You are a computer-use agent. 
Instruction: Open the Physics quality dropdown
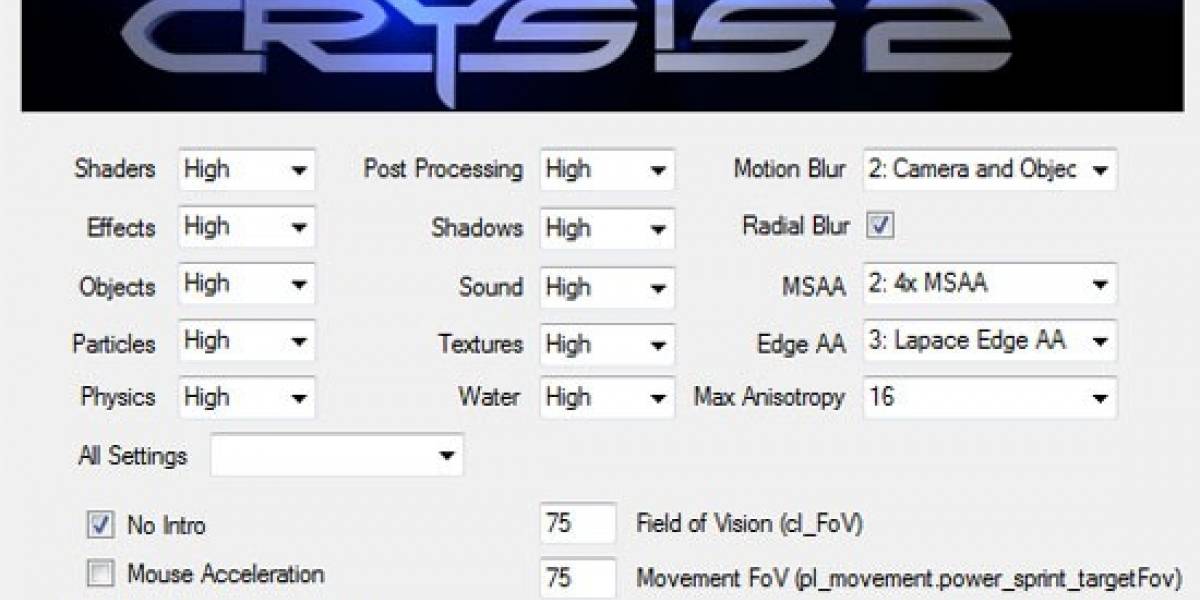[x=247, y=398]
